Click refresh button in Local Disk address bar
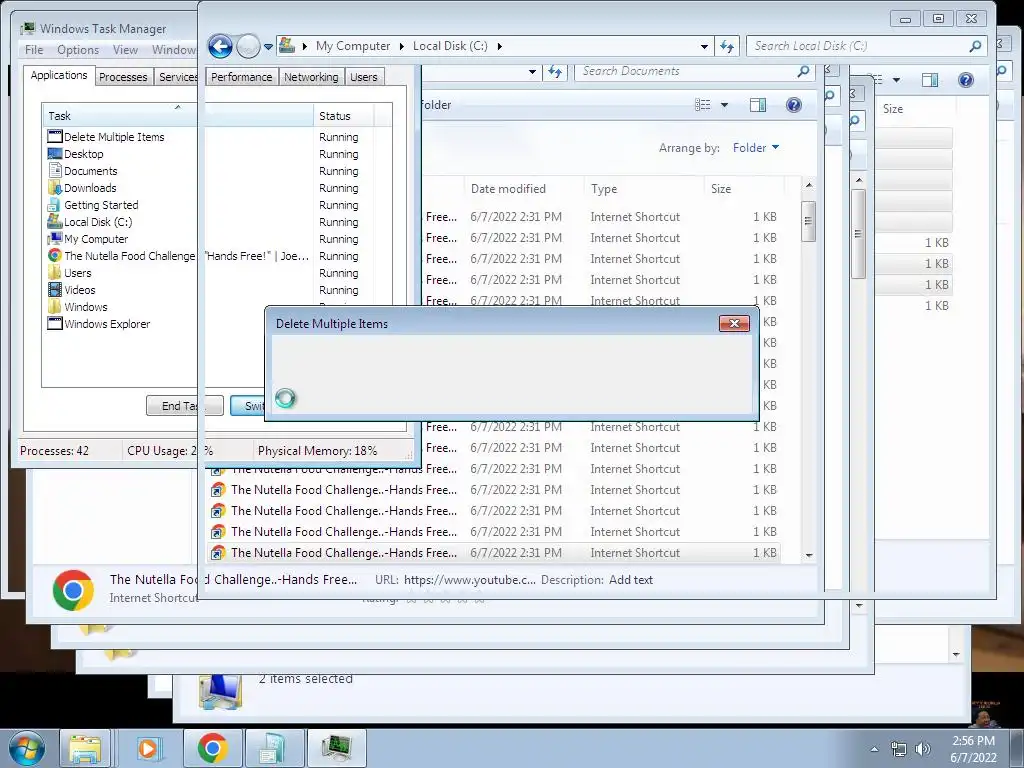Viewport: 1024px width, 768px height. pos(727,46)
